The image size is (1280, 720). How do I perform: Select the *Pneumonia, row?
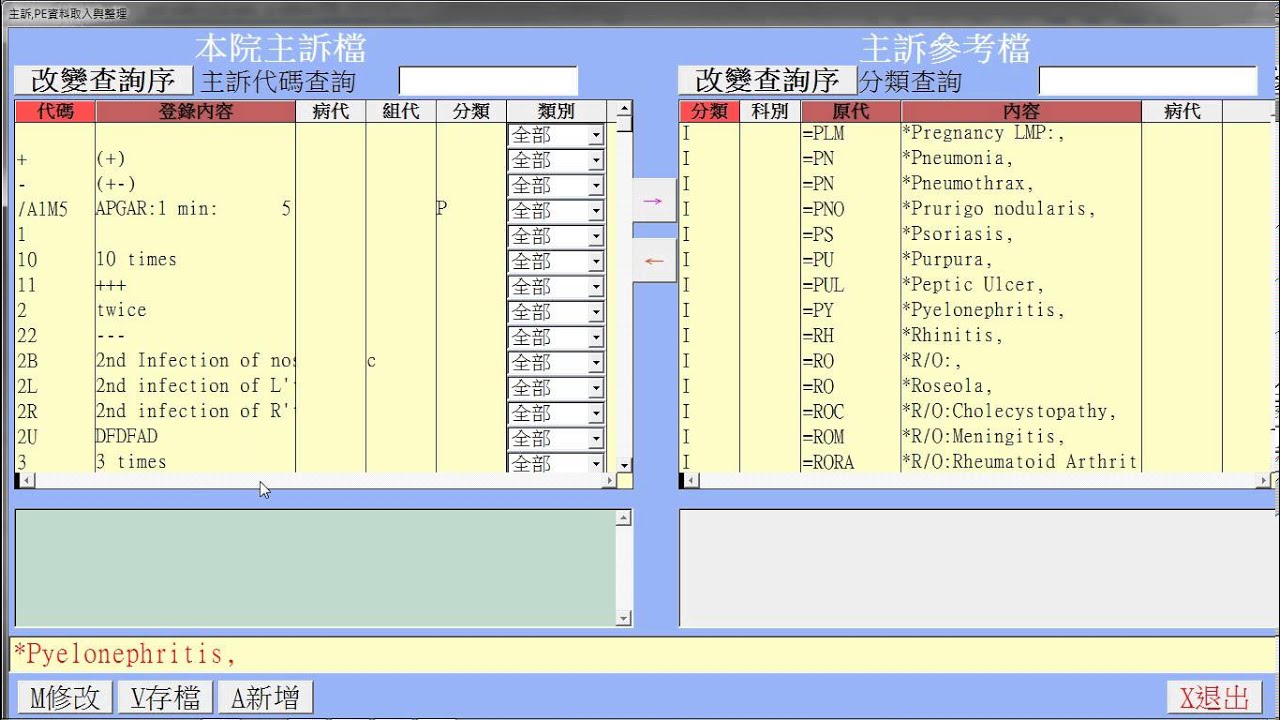[x=975, y=158]
